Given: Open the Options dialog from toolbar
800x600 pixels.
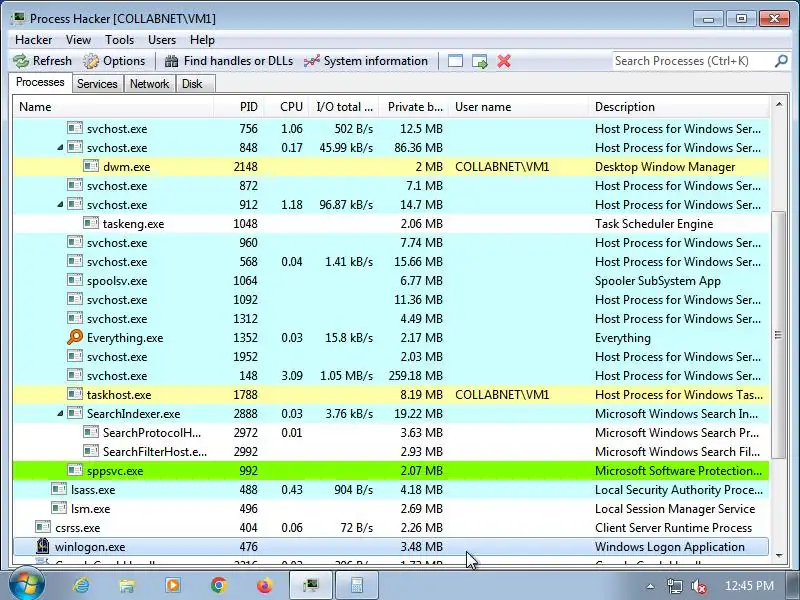Looking at the screenshot, I should pos(114,61).
